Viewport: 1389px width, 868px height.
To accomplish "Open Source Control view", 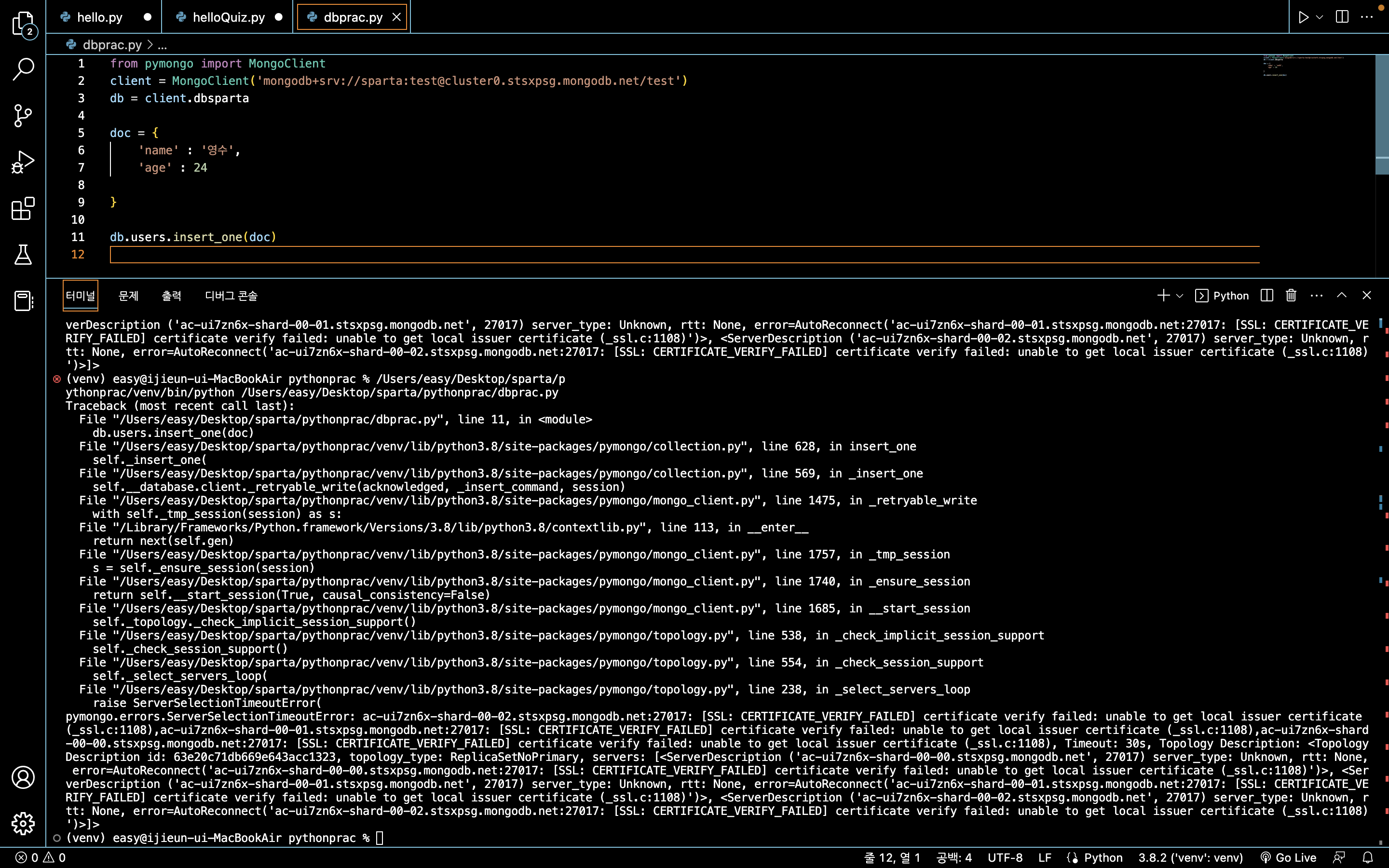I will point(23,115).
